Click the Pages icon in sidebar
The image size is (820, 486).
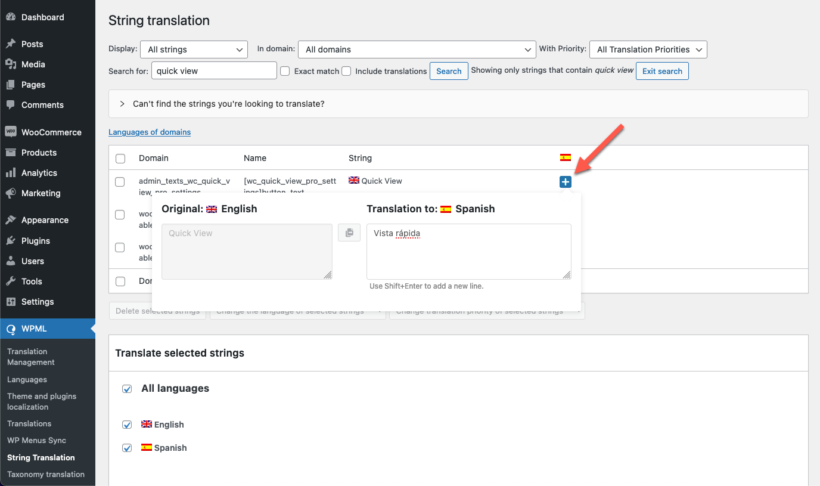coord(10,84)
